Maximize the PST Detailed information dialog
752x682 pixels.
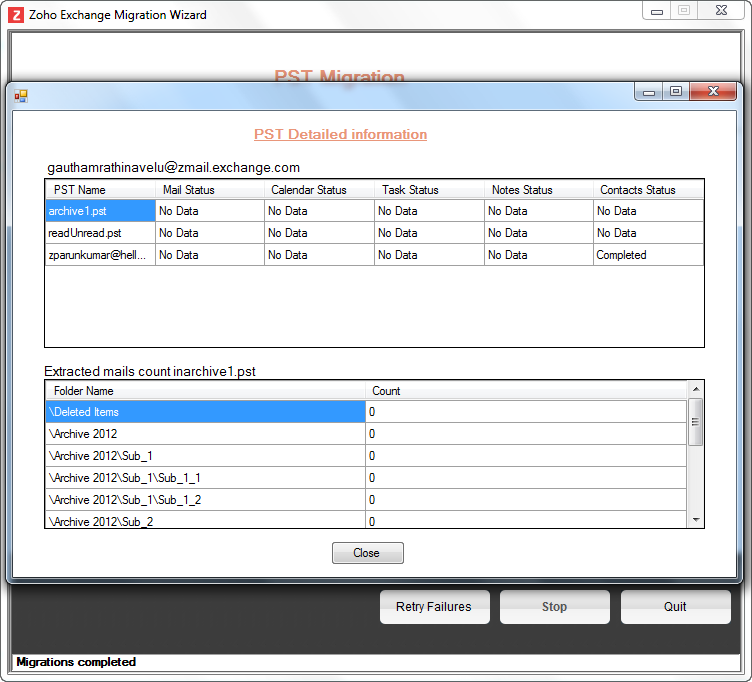pyautogui.click(x=676, y=92)
